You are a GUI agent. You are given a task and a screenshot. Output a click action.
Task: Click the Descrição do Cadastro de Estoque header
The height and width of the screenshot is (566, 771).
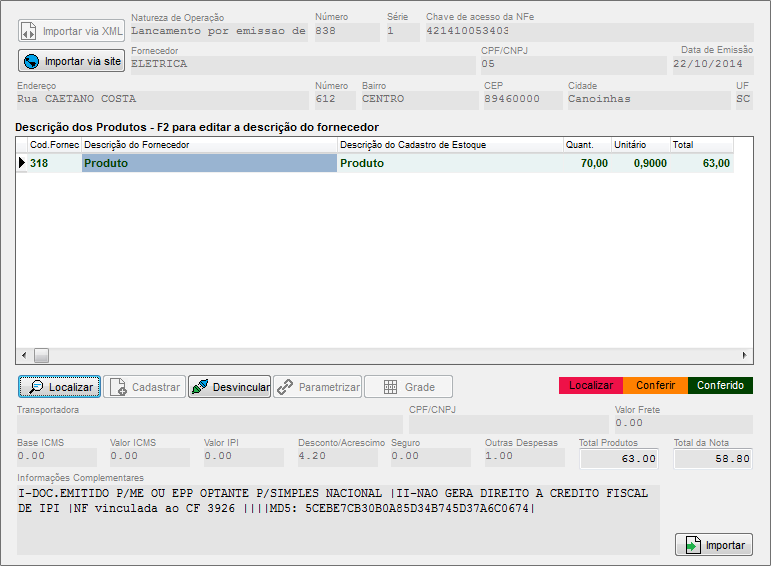pos(450,145)
